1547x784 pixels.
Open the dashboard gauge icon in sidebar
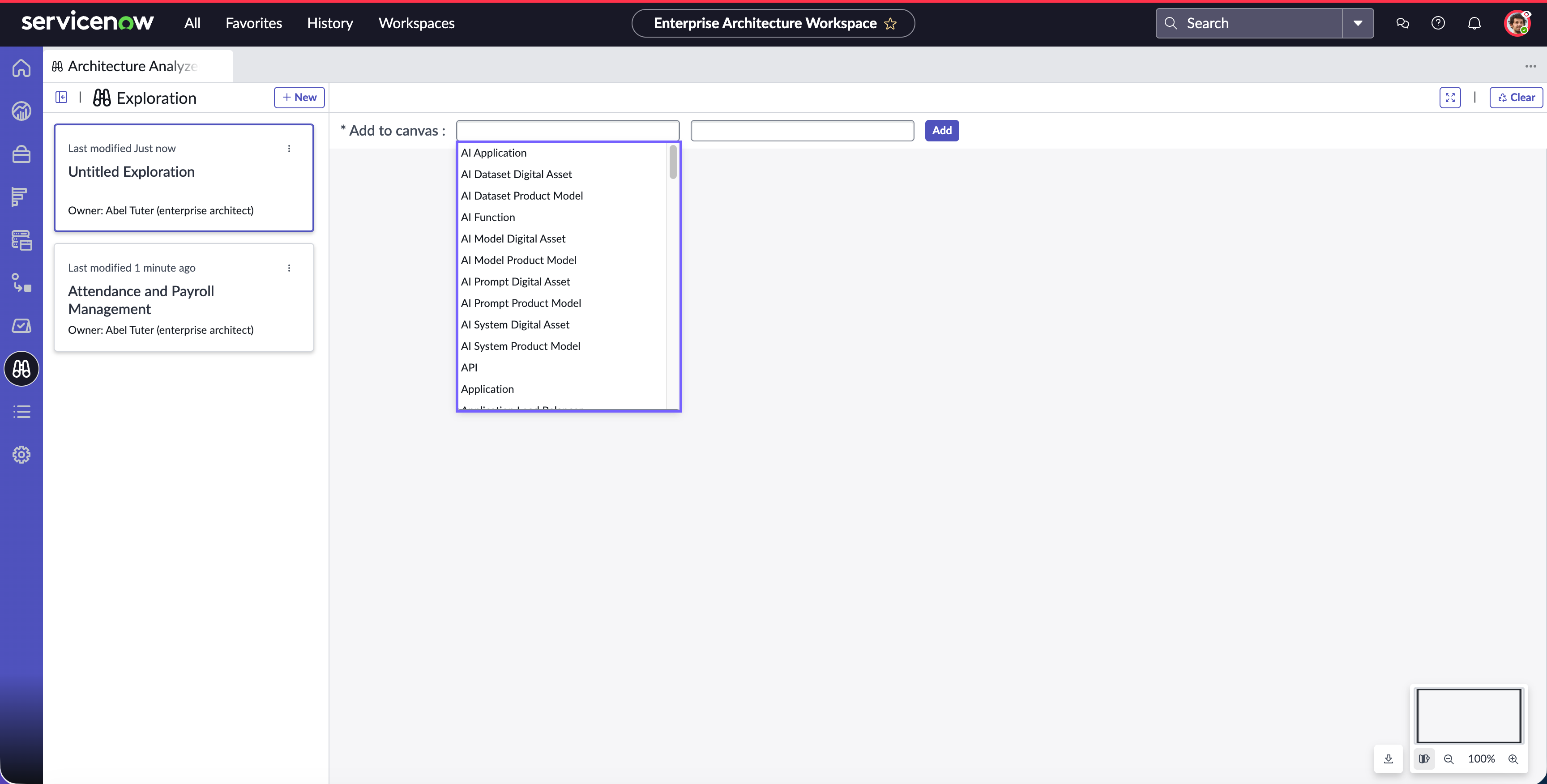(x=21, y=111)
